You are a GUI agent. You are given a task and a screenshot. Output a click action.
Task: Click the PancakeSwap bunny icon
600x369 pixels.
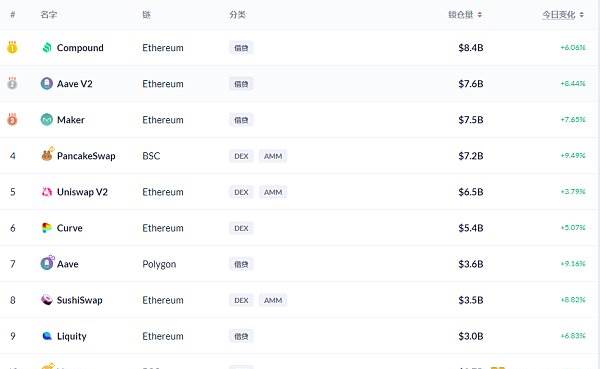[47, 155]
